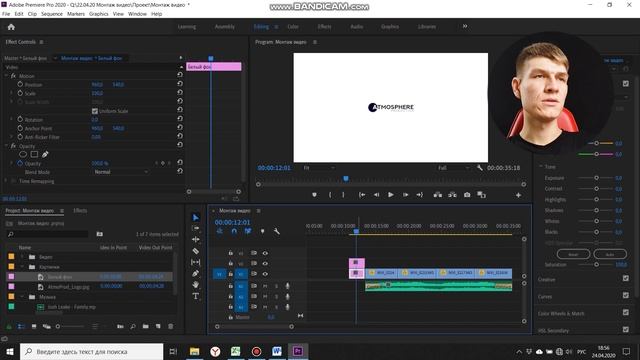
Task: Adjust Exposure slider in Lumetri
Action: tap(596, 178)
